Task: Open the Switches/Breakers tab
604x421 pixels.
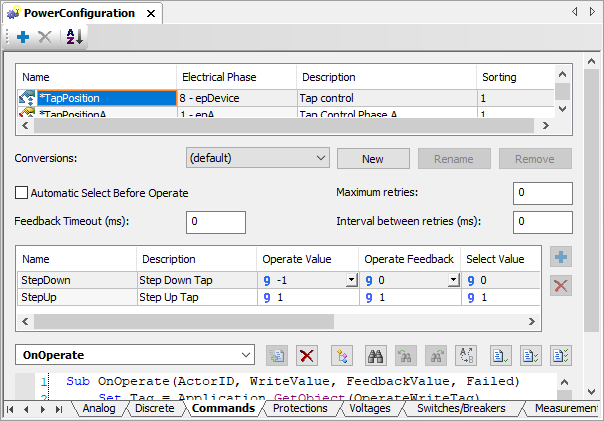Action: [460, 409]
